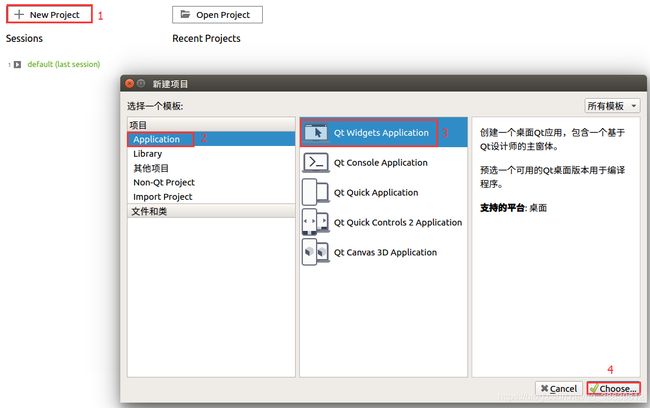Select the Qt Quick Controls 2 Application label

(398, 222)
